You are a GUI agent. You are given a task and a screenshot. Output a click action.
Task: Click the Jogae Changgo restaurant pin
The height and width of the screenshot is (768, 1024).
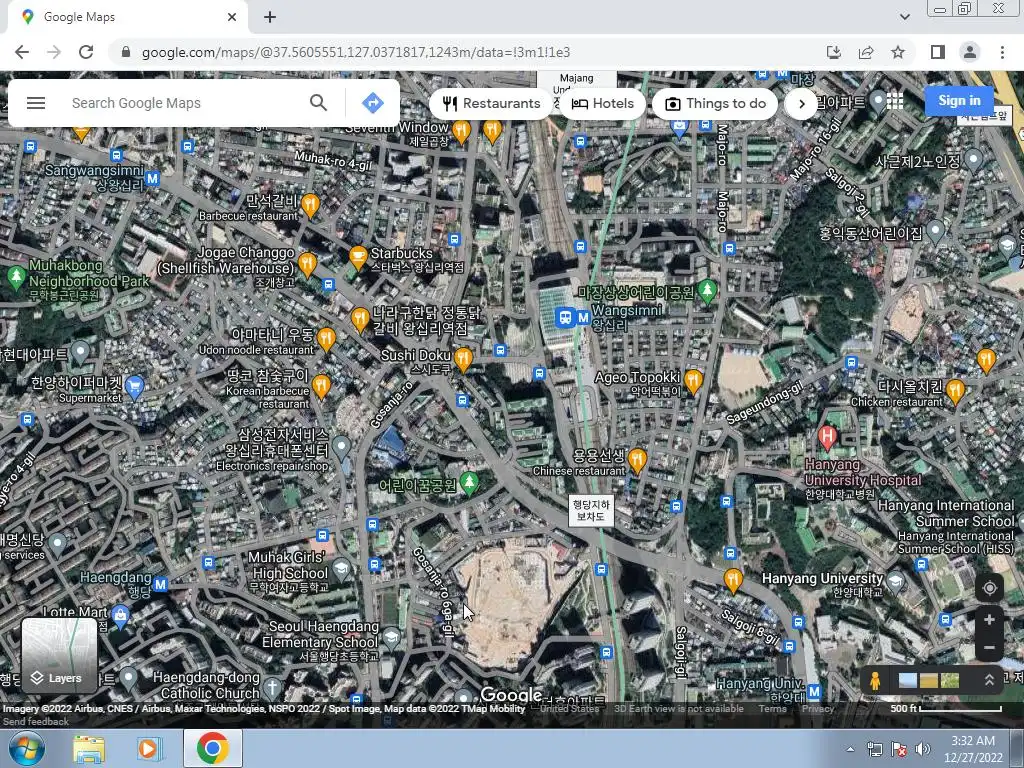pos(307,265)
